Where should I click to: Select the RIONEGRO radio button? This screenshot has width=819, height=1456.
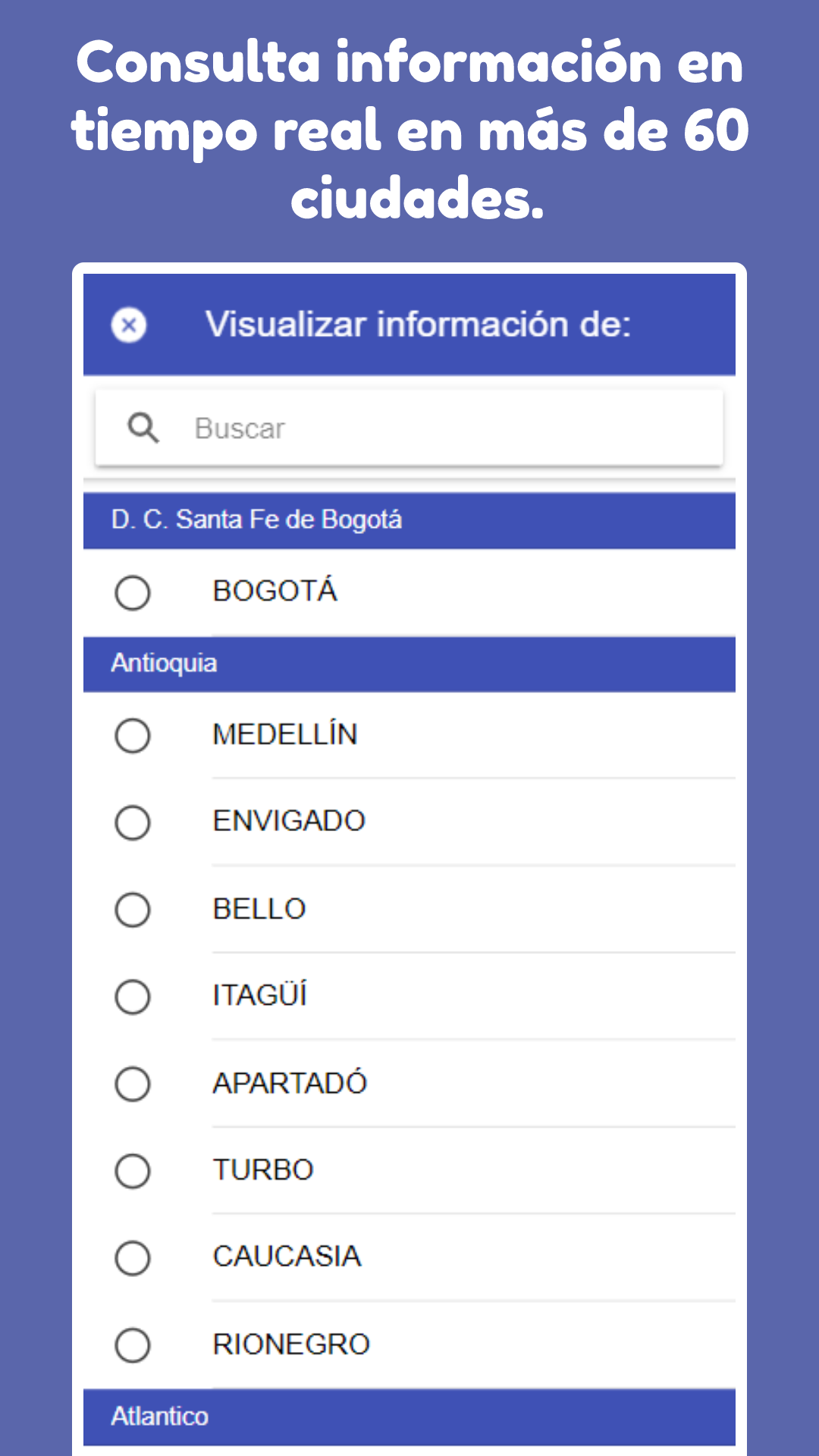[133, 1345]
